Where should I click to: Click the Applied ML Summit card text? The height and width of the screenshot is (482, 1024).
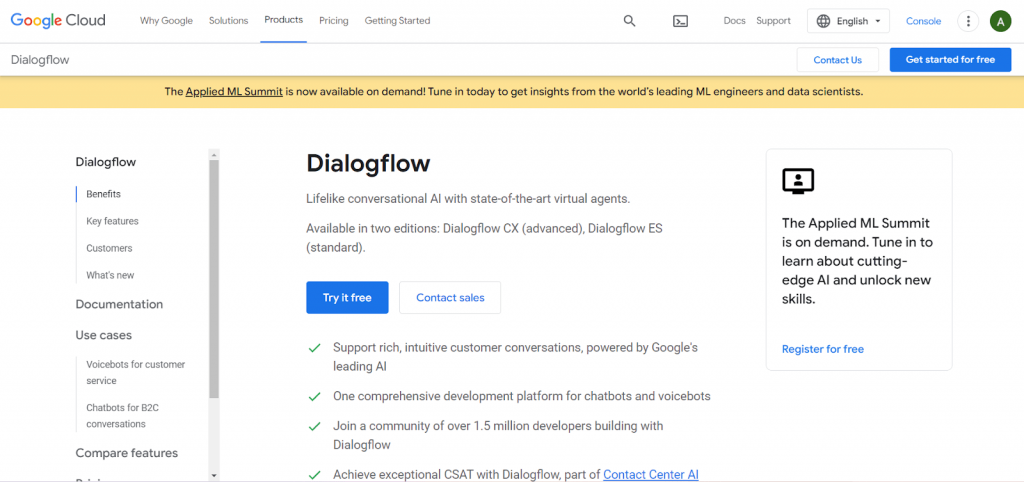857,261
